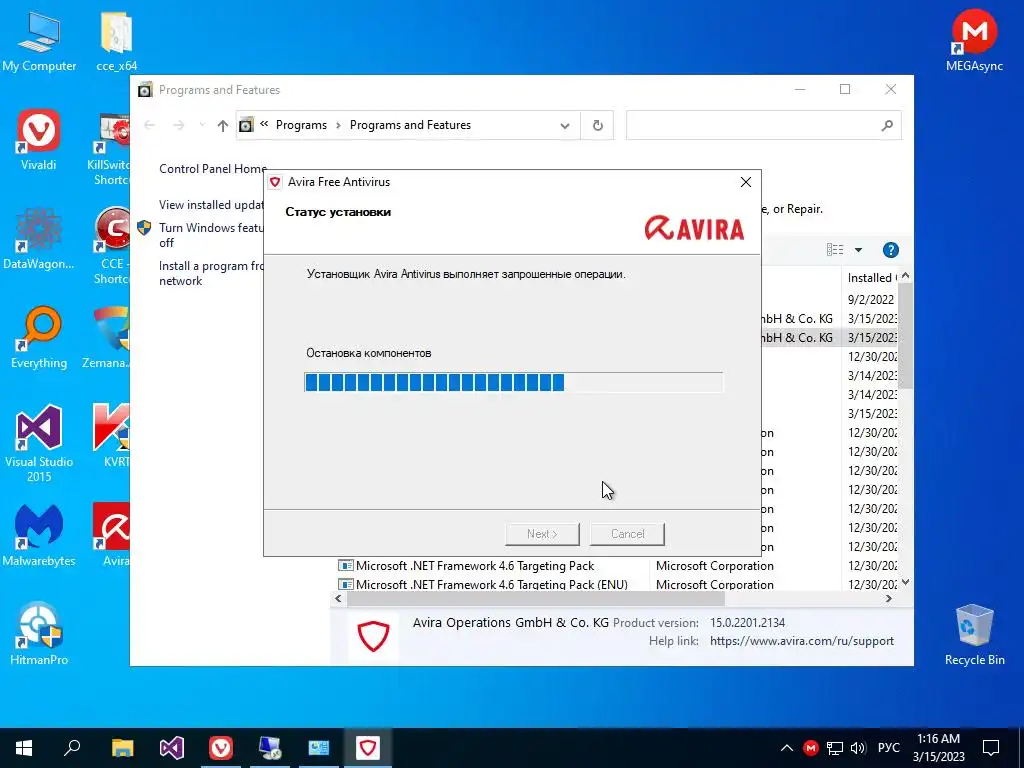Show hidden tray icons chevron

click(x=787, y=748)
